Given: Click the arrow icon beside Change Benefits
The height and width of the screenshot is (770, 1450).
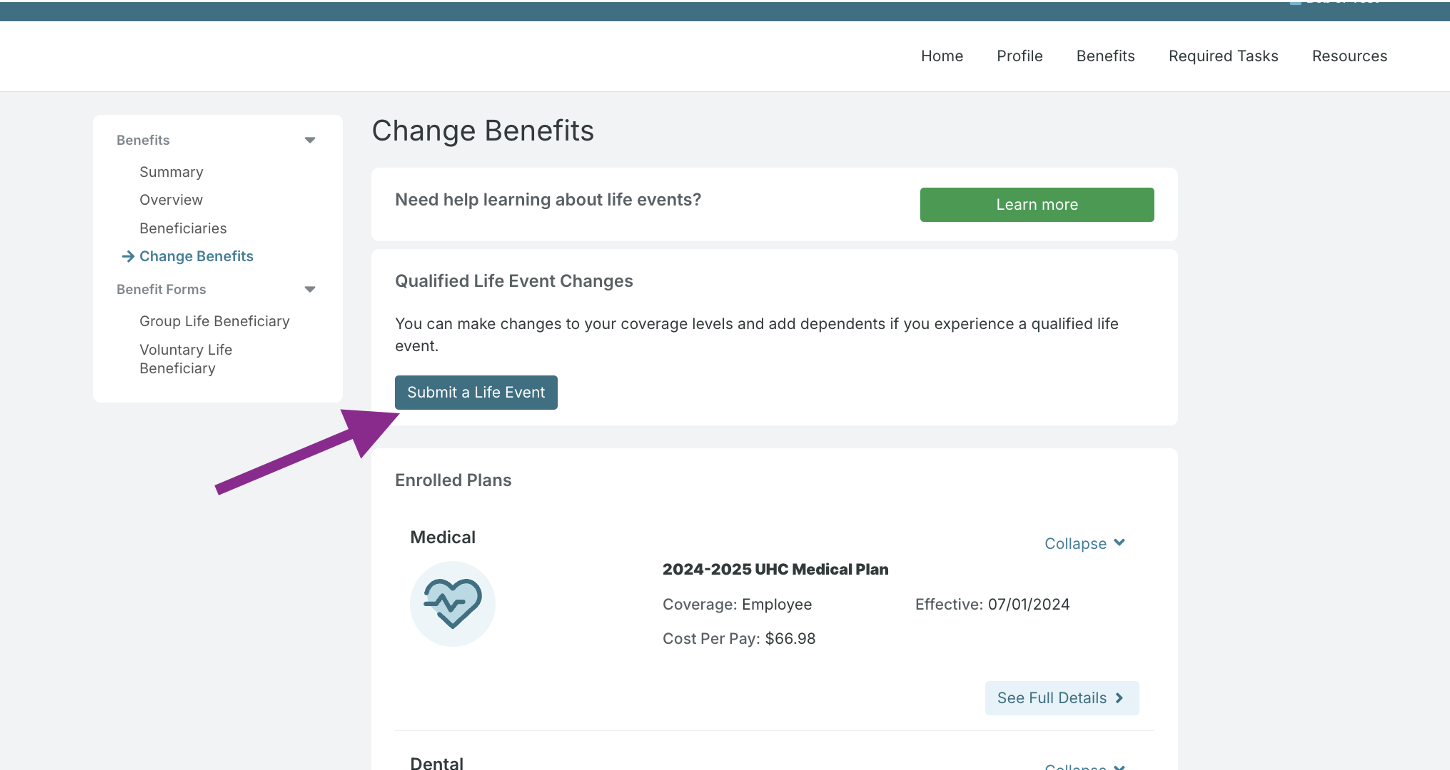Looking at the screenshot, I should (128, 256).
